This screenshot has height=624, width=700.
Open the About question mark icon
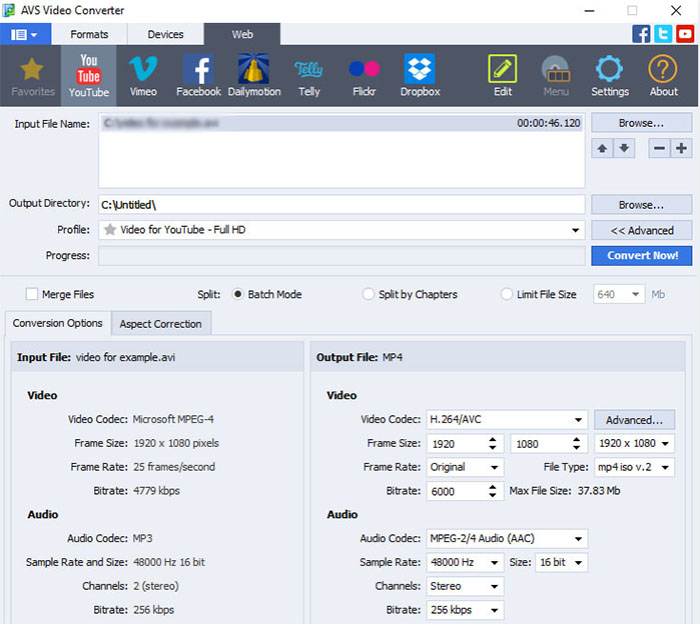point(663,76)
